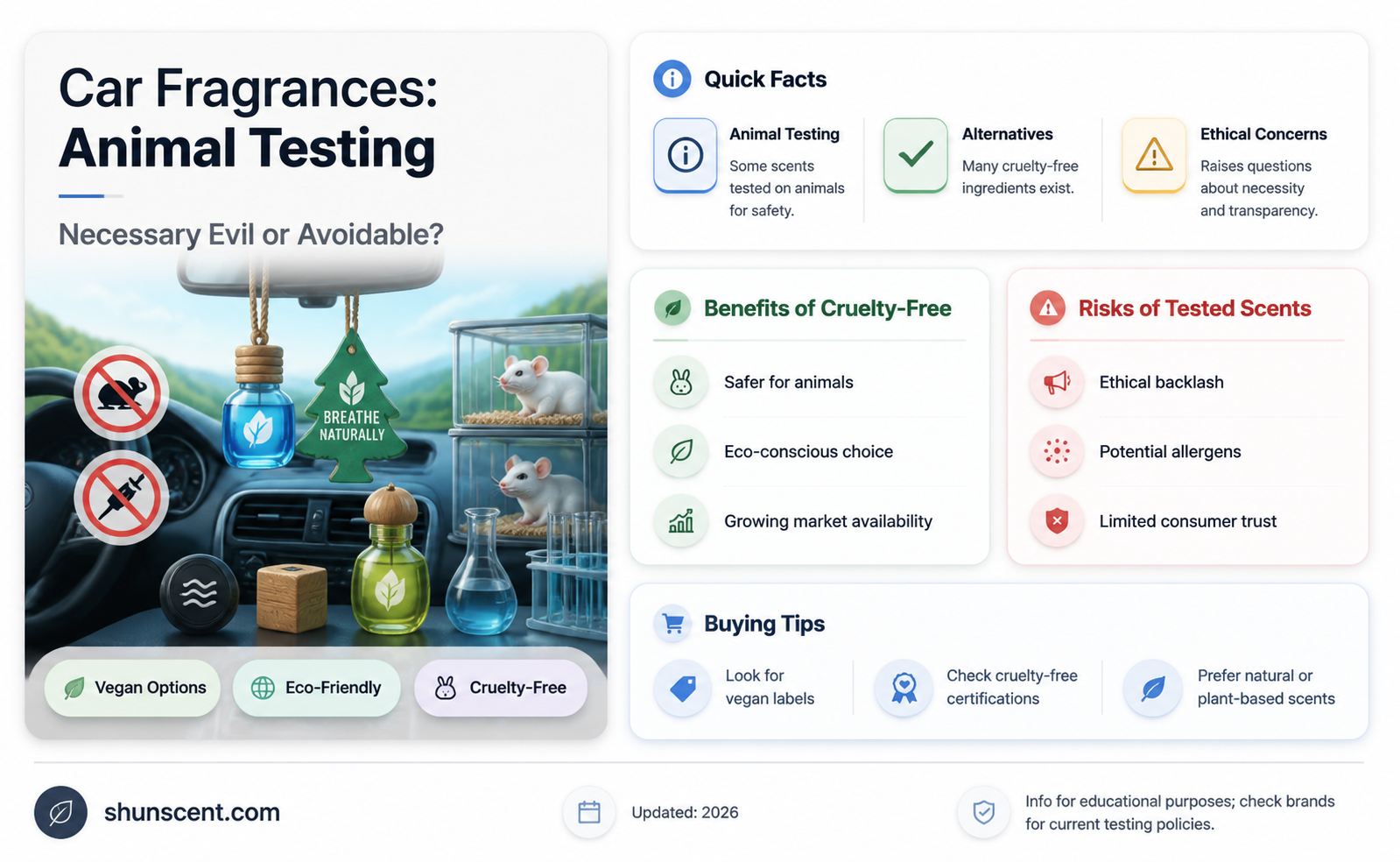Viewport: 1400px width, 862px height.
Task: Click the Safer for animals text
Action: tap(788, 382)
